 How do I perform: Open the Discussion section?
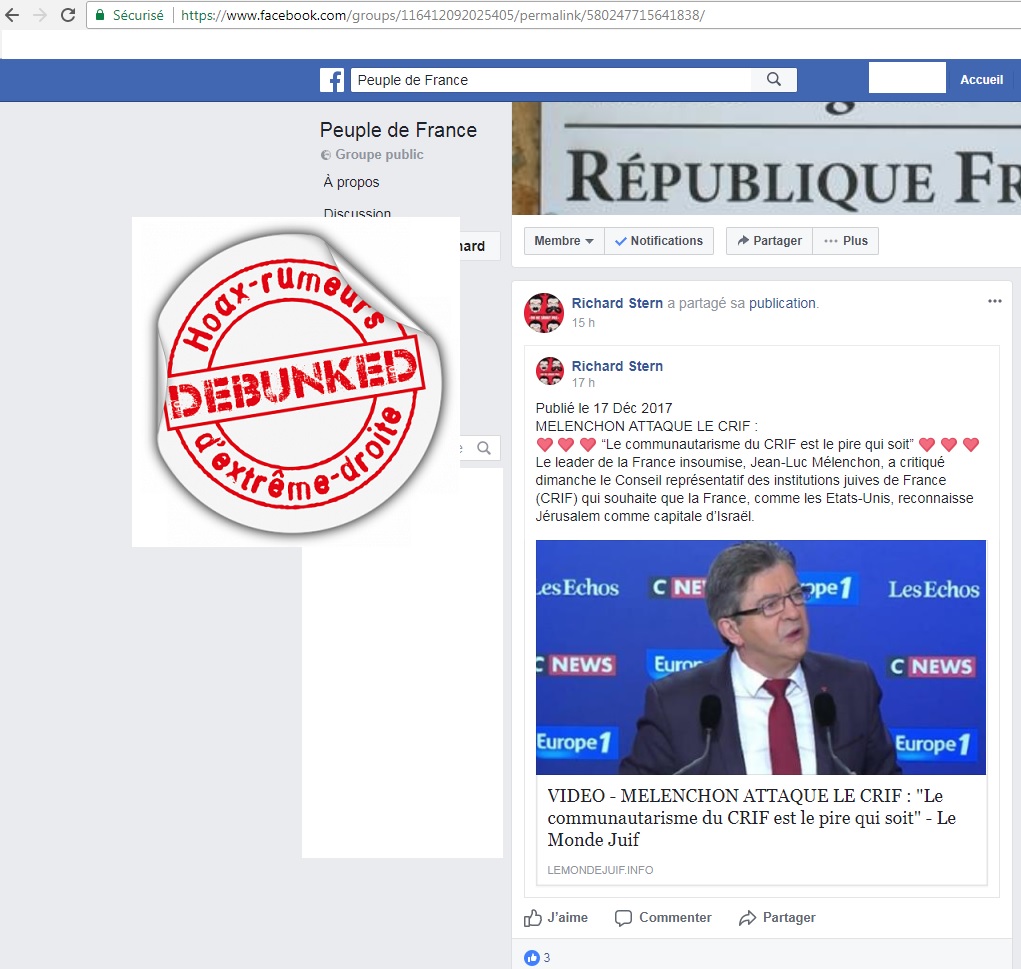(x=357, y=212)
